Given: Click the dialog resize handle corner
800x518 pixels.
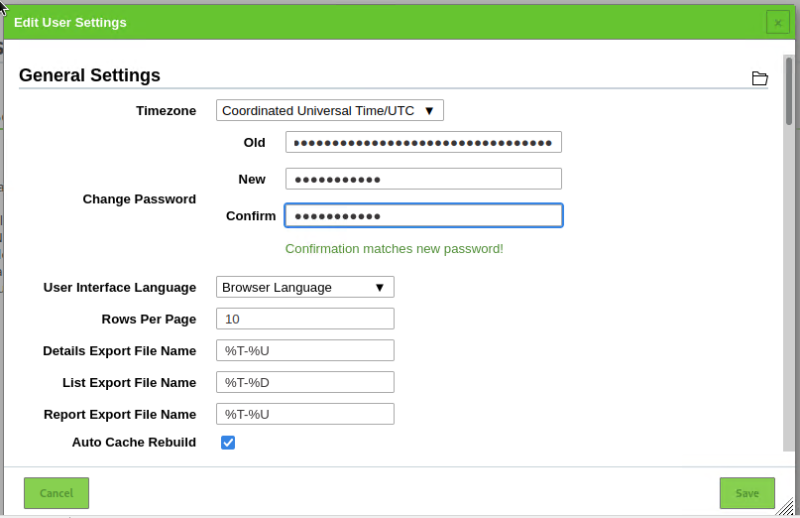Looking at the screenshot, I should tap(787, 507).
